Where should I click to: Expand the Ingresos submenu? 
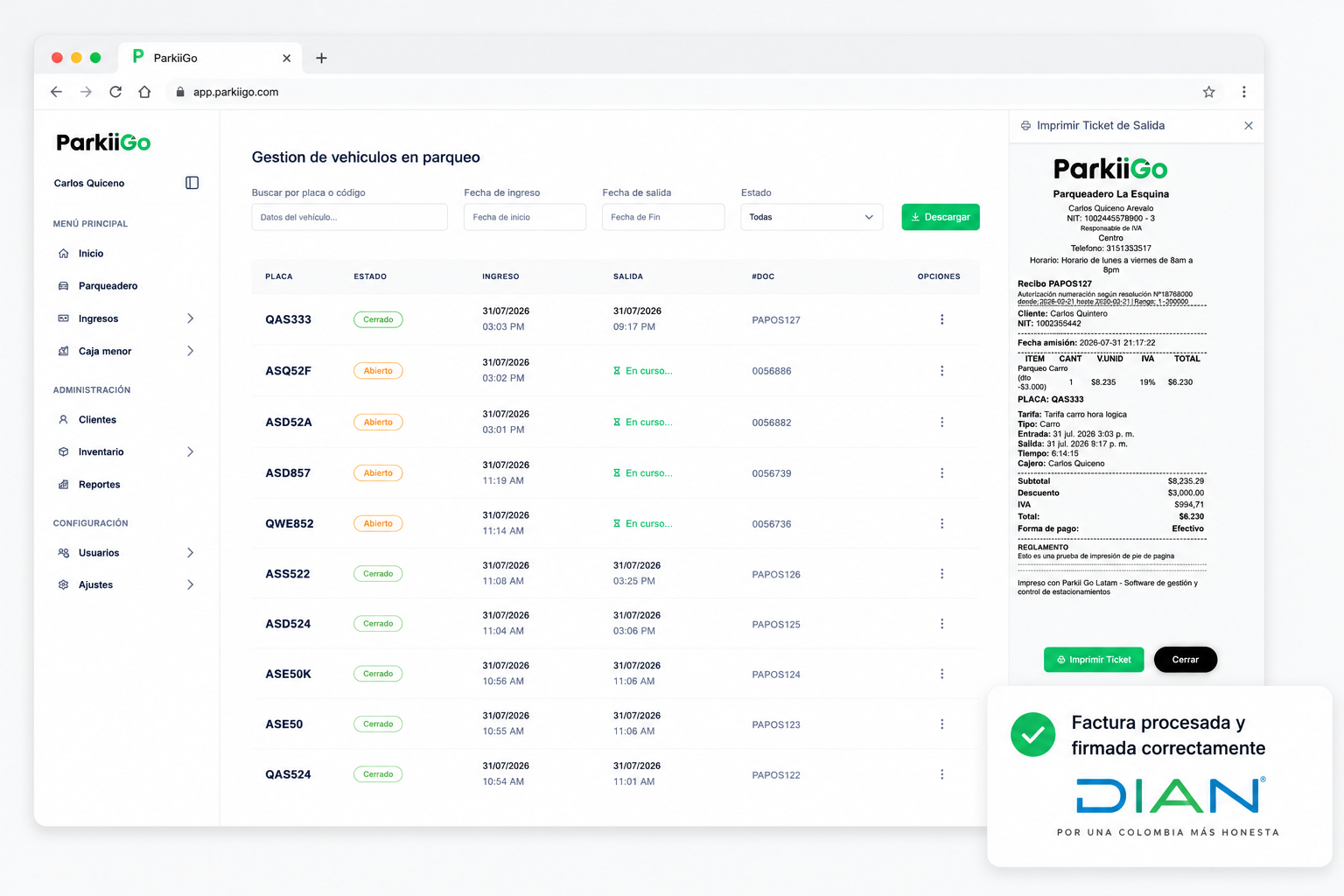point(191,318)
